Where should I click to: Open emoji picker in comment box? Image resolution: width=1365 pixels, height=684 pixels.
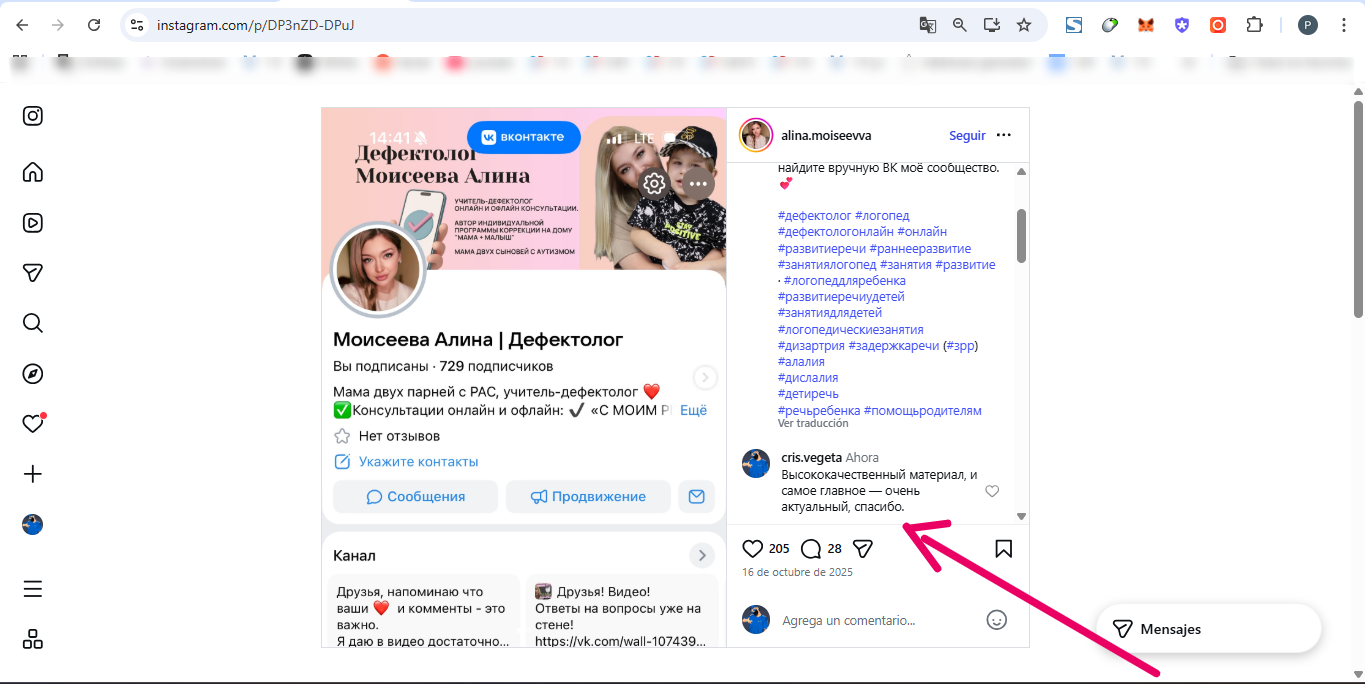point(996,620)
